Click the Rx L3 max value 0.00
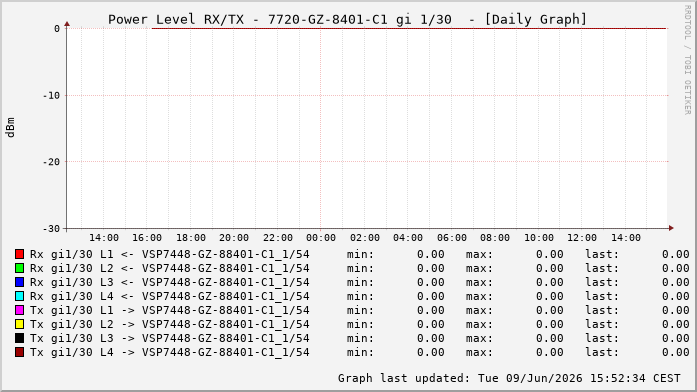 tap(549, 282)
